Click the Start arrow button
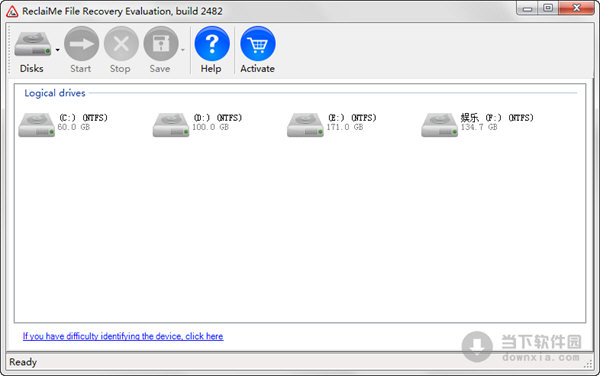Screen dimensions: 600x376 pyautogui.click(x=82, y=44)
